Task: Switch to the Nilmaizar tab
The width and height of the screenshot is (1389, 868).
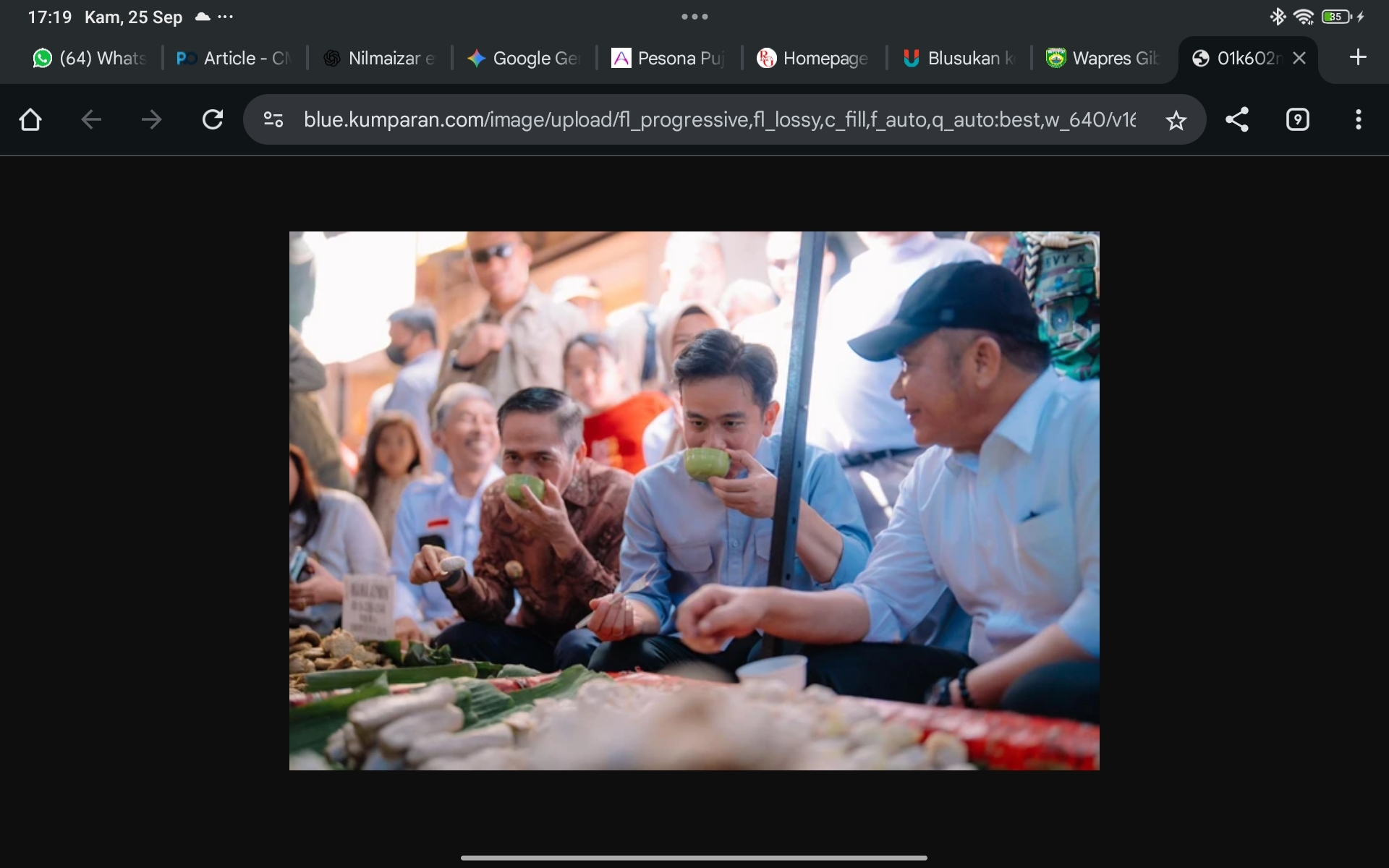Action: click(x=379, y=58)
